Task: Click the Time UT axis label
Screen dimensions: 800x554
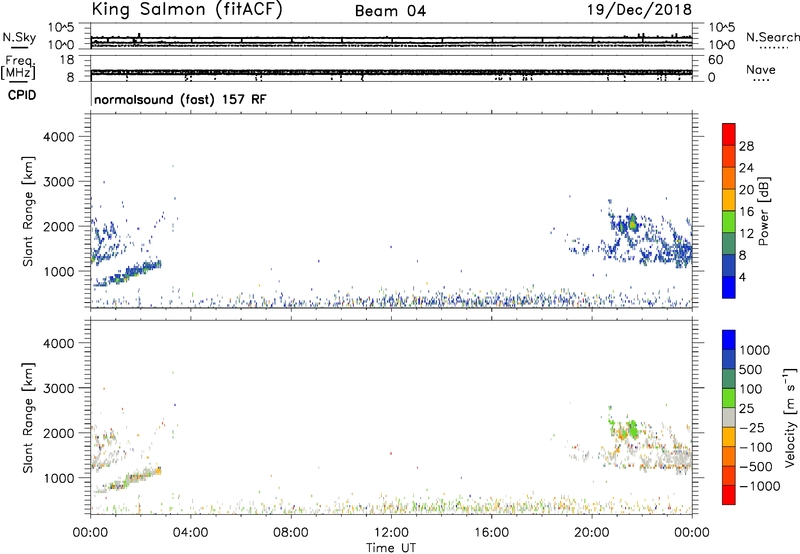Action: (x=391, y=548)
